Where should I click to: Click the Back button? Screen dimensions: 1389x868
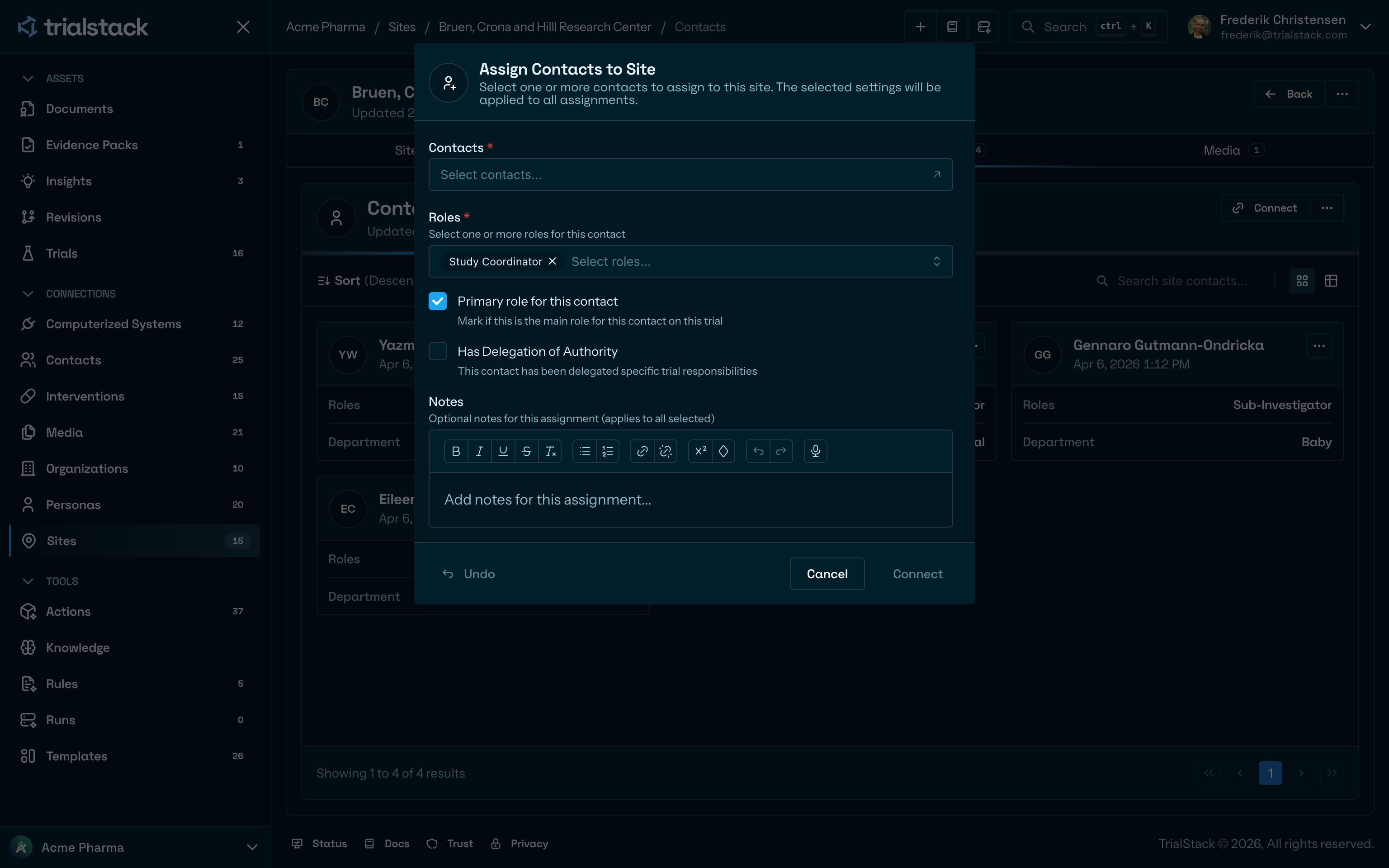(x=1290, y=94)
